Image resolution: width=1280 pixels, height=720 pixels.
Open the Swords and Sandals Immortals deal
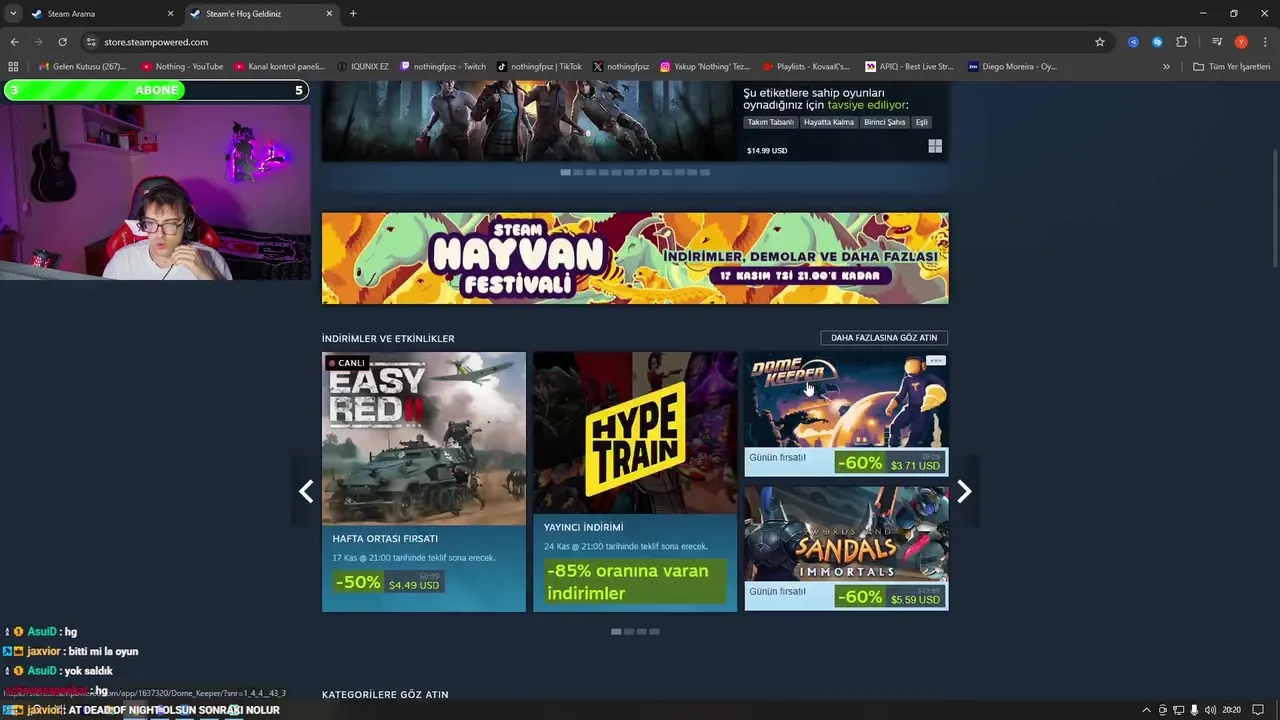(x=846, y=548)
